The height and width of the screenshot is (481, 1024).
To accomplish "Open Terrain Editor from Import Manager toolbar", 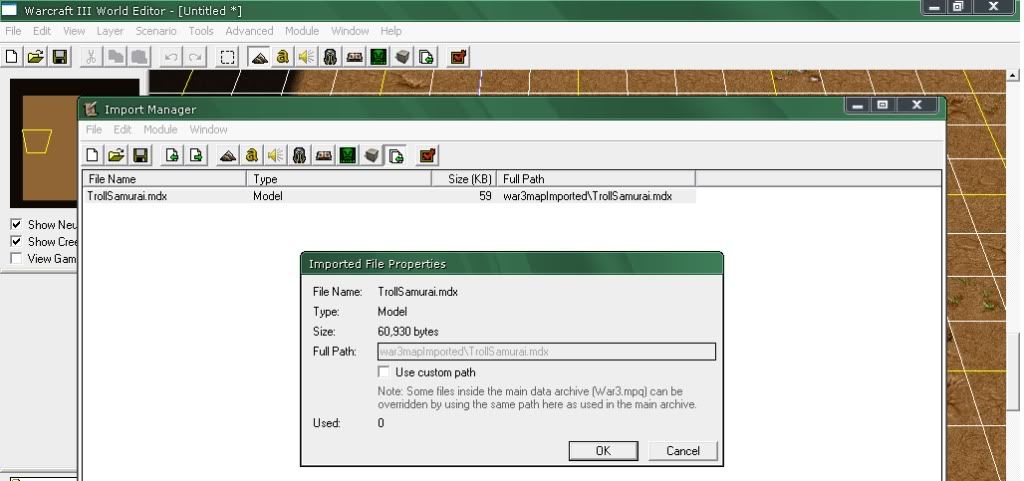I will pos(228,155).
